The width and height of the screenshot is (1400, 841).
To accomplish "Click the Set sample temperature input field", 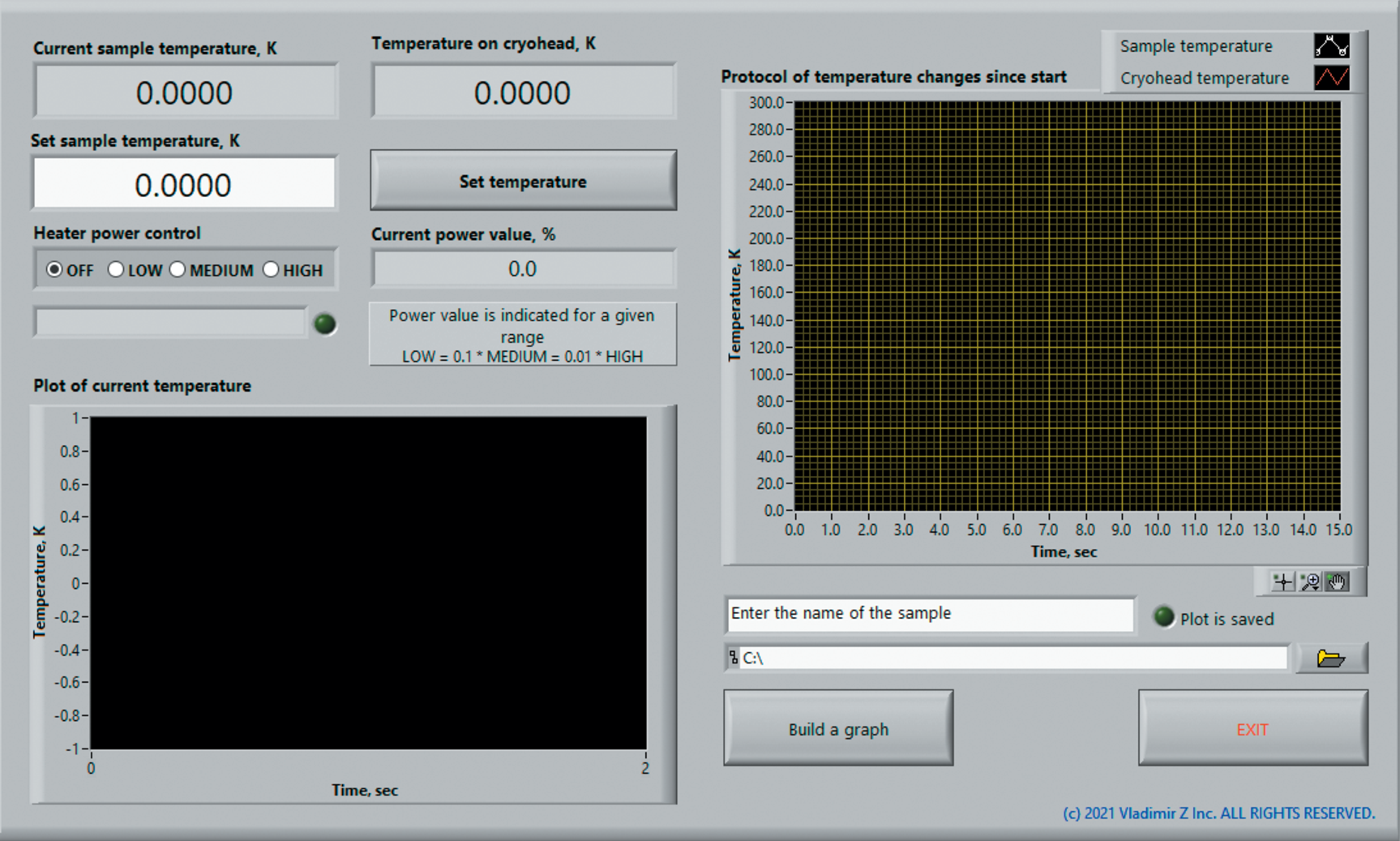I will tap(184, 184).
